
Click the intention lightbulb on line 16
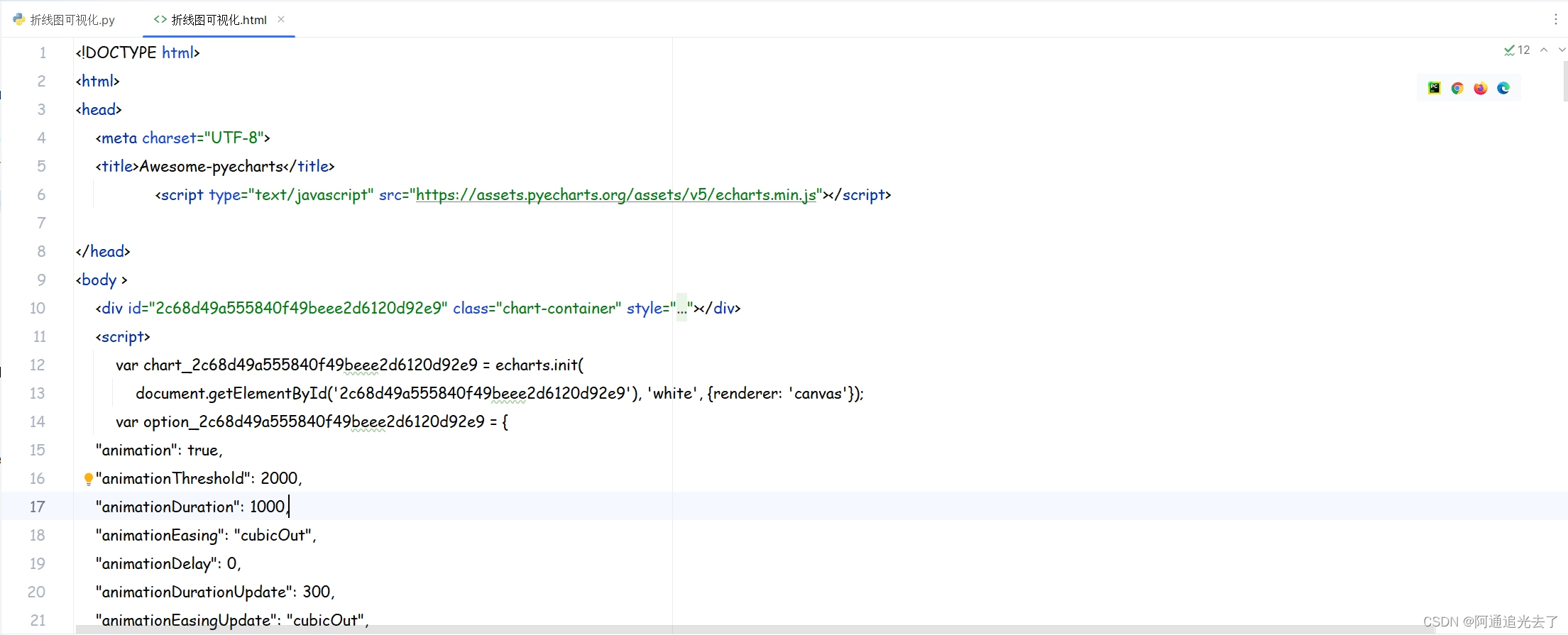click(x=88, y=479)
